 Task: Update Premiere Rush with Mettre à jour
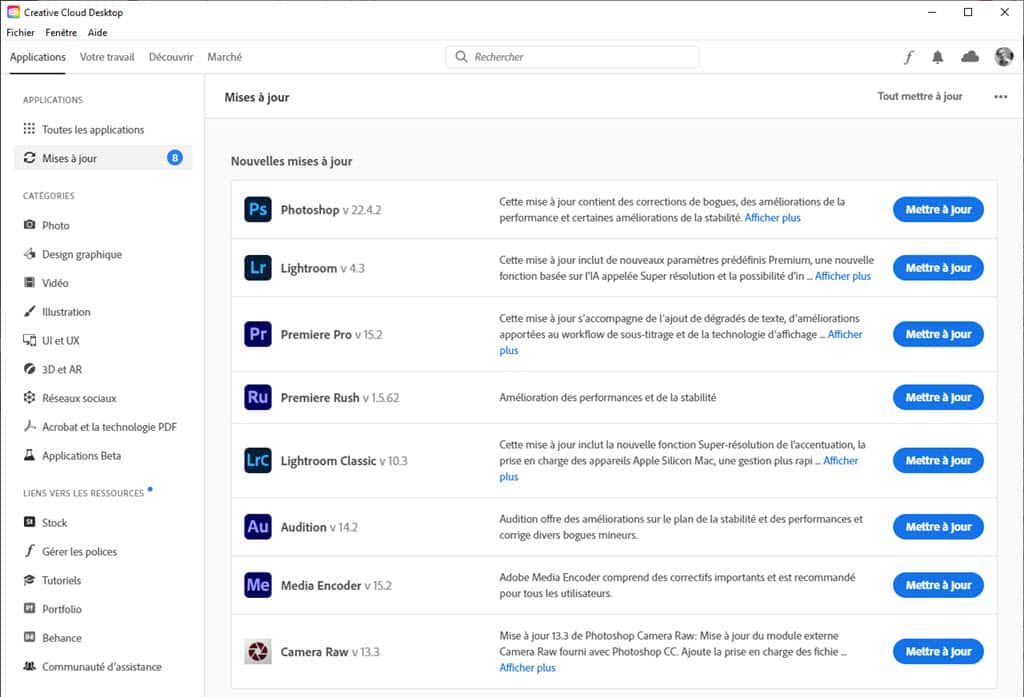(938, 397)
